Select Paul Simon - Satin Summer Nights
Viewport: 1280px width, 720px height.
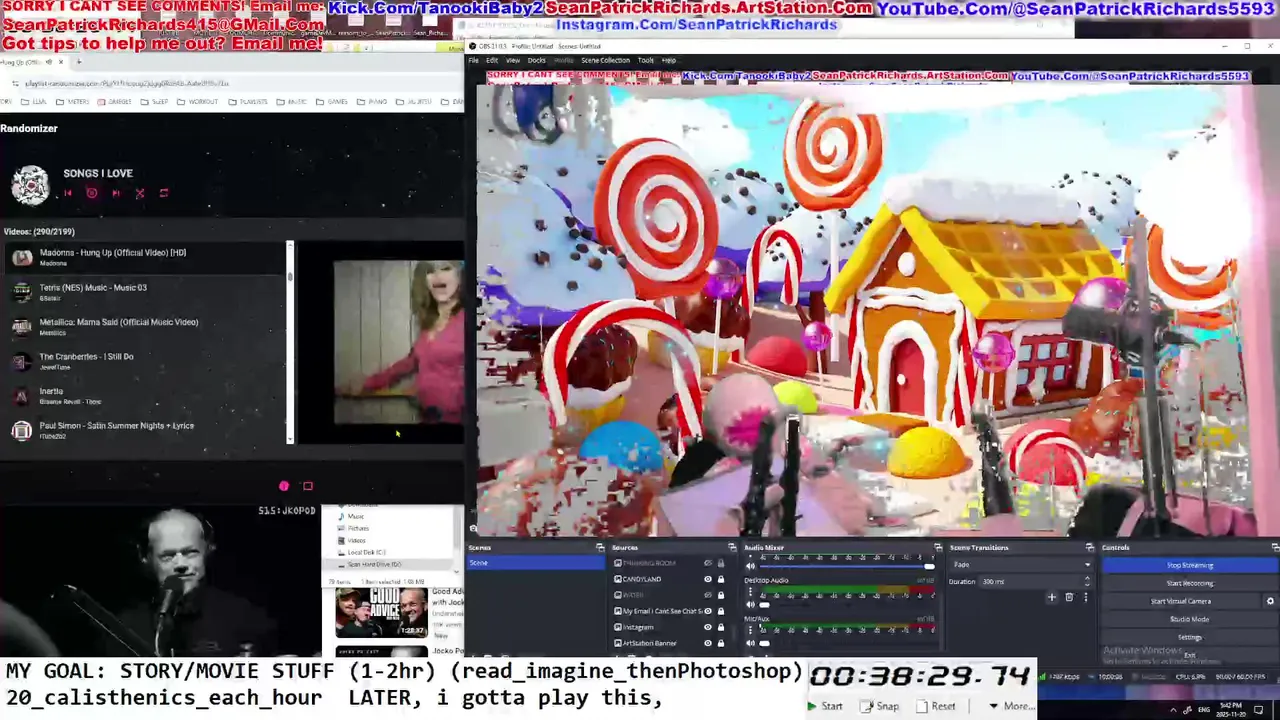click(145, 430)
